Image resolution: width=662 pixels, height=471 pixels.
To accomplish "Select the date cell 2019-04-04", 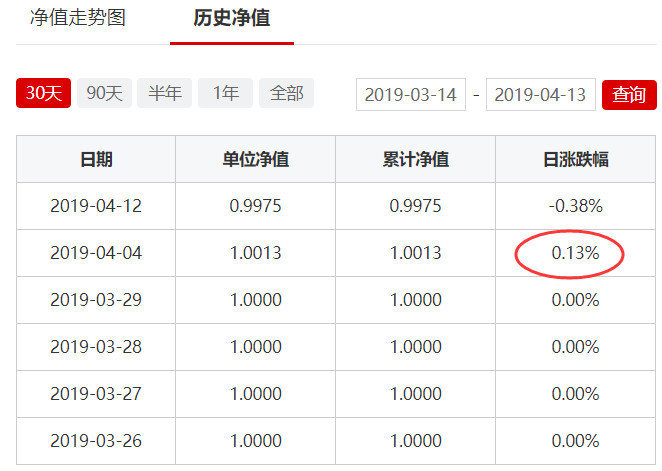I will (x=96, y=253).
